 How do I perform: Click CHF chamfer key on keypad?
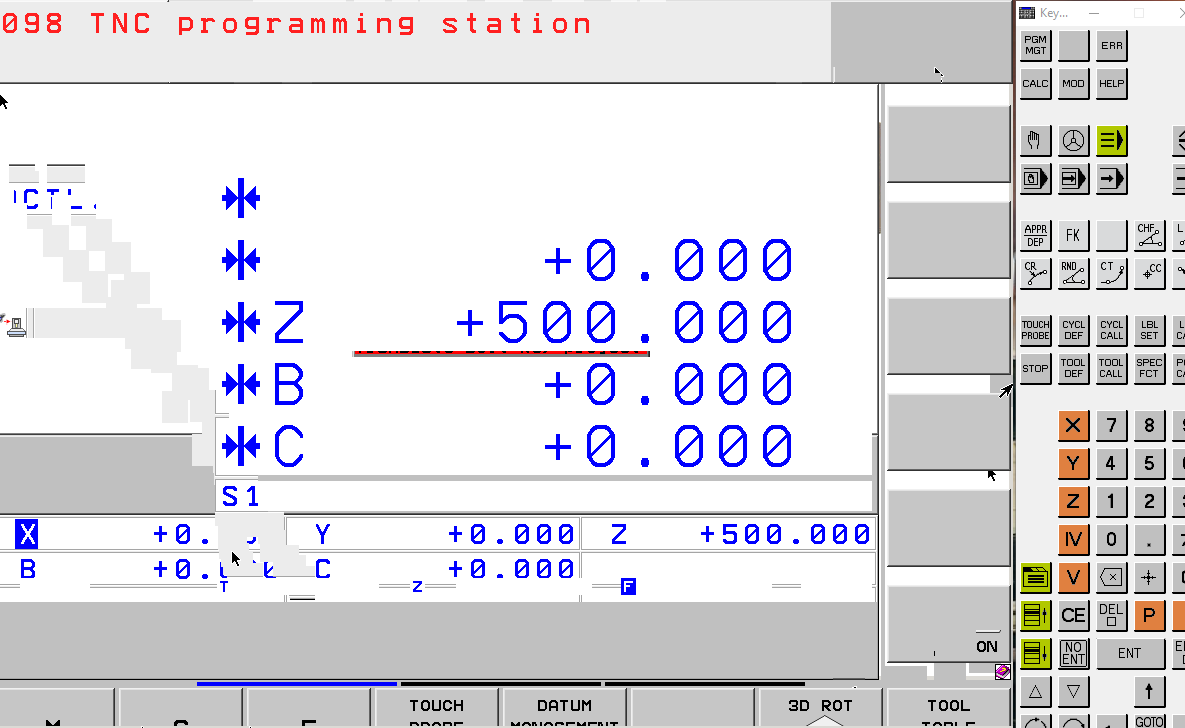point(1149,235)
